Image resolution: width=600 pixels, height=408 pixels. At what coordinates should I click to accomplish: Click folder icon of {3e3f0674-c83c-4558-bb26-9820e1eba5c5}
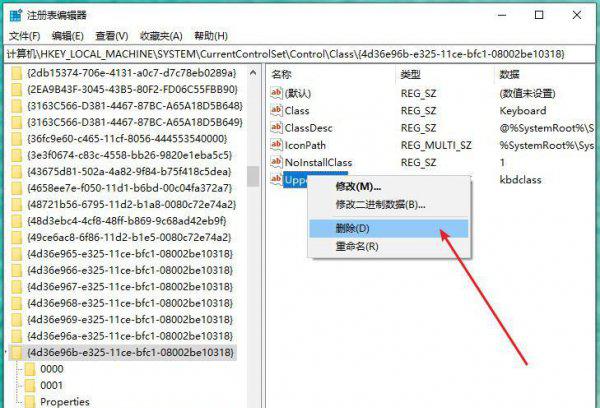pyautogui.click(x=16, y=155)
